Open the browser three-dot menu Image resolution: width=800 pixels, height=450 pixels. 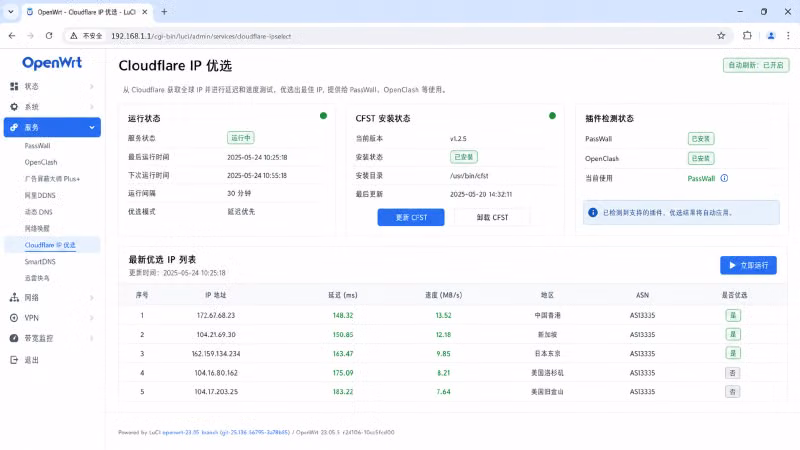pos(788,36)
